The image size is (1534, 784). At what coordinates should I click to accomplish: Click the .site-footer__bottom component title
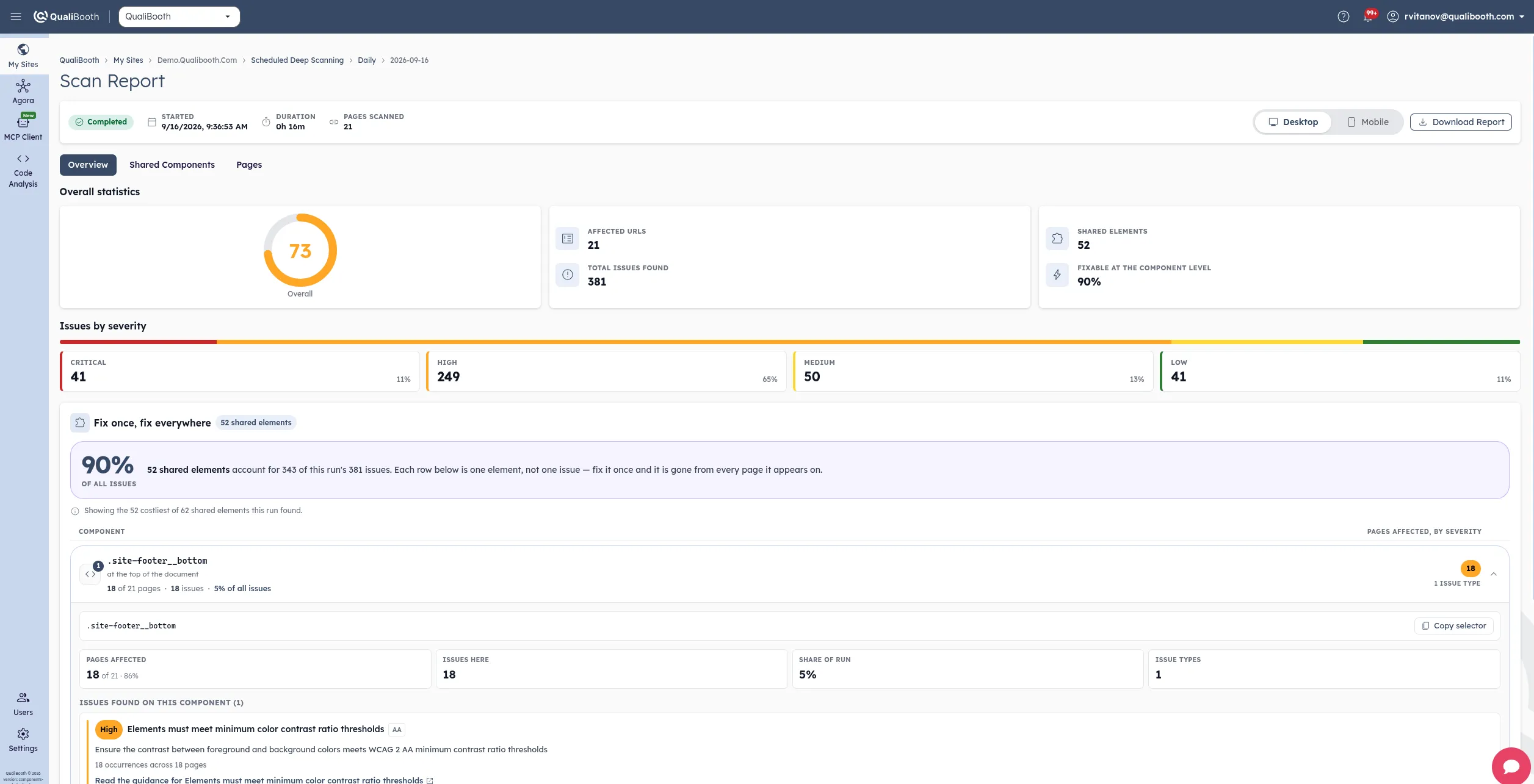[x=157, y=561]
